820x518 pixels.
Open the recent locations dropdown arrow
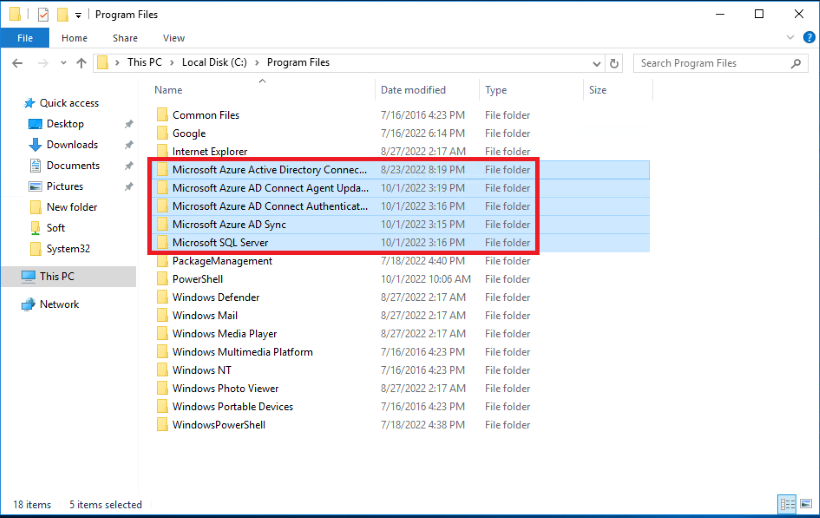63,63
